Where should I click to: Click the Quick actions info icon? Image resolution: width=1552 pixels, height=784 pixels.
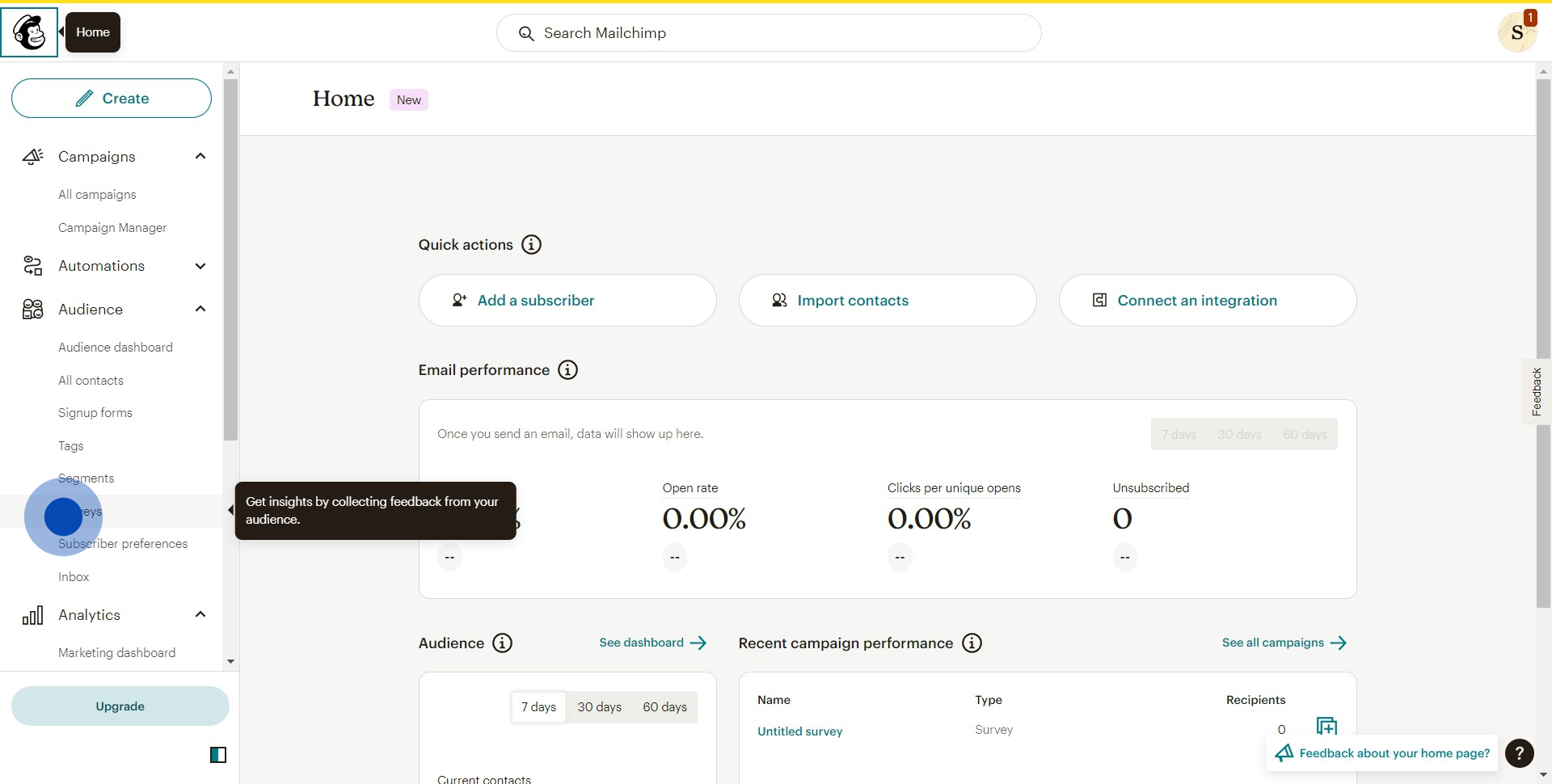pos(531,245)
